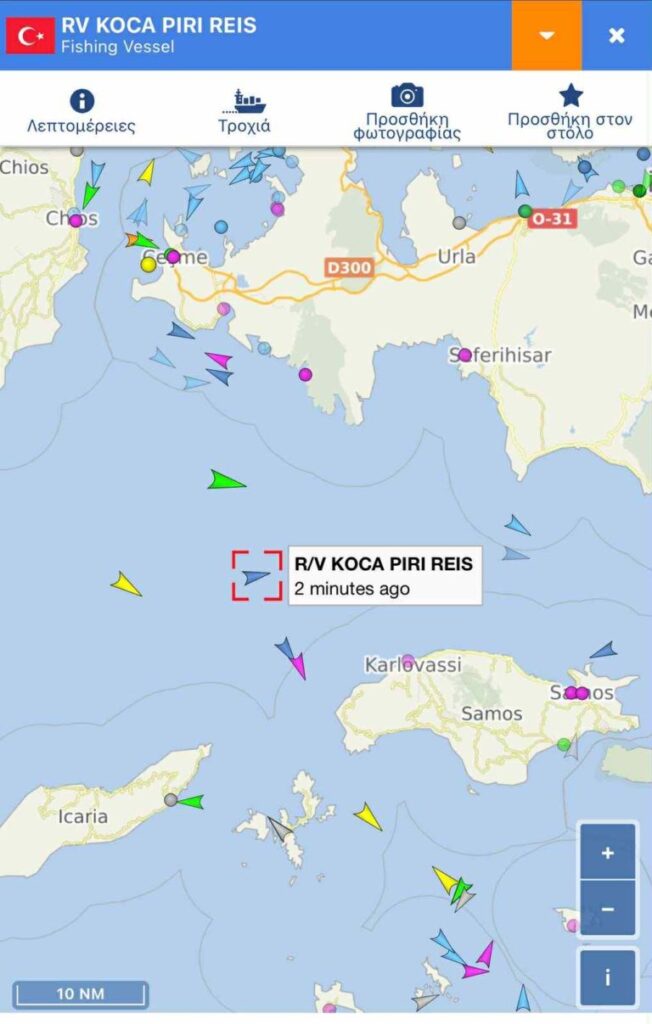
Task: Click the R/V KOCA PIRI REIS label popup
Action: coord(385,575)
